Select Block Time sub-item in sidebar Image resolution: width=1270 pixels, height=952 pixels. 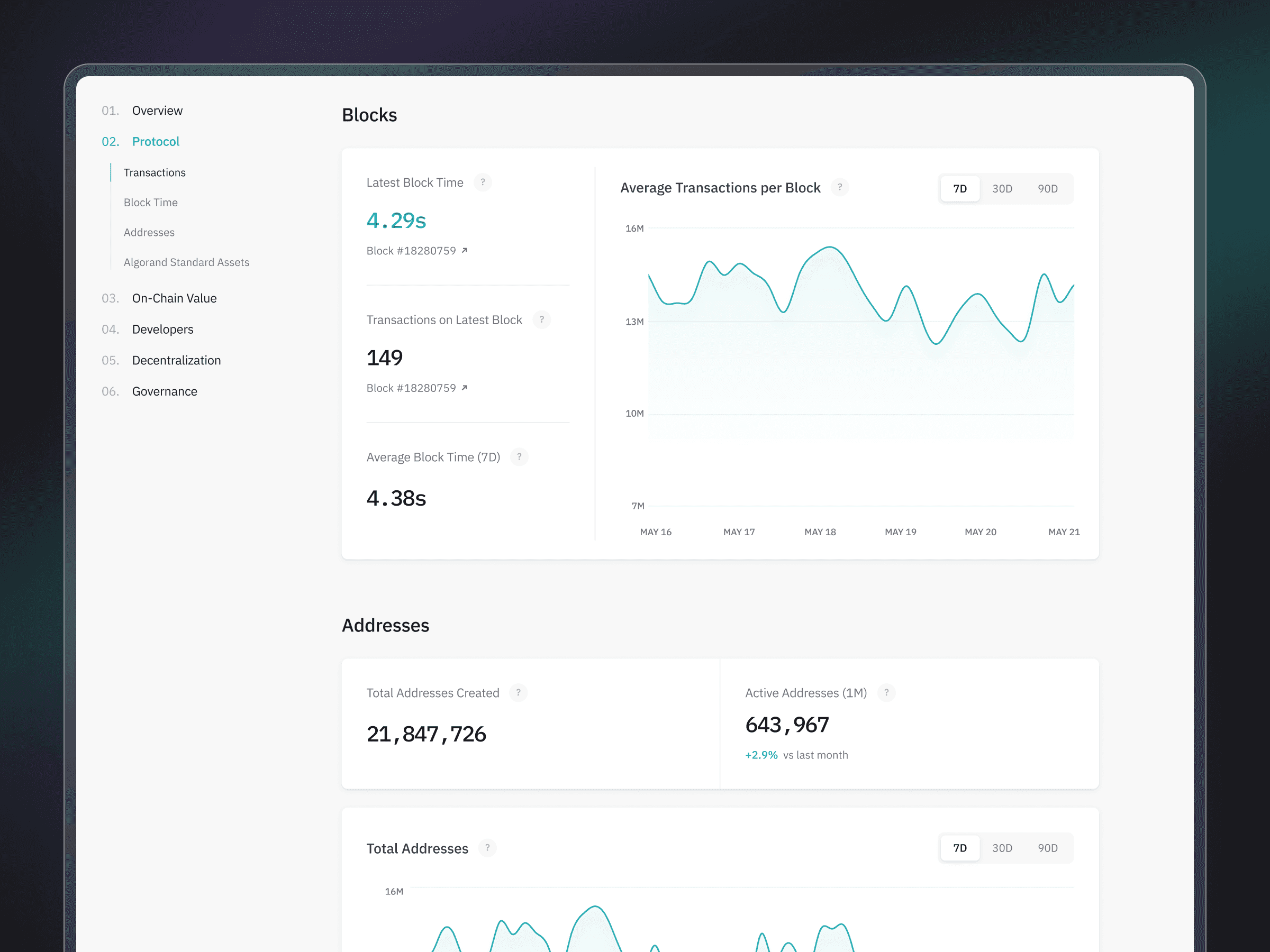pos(150,203)
